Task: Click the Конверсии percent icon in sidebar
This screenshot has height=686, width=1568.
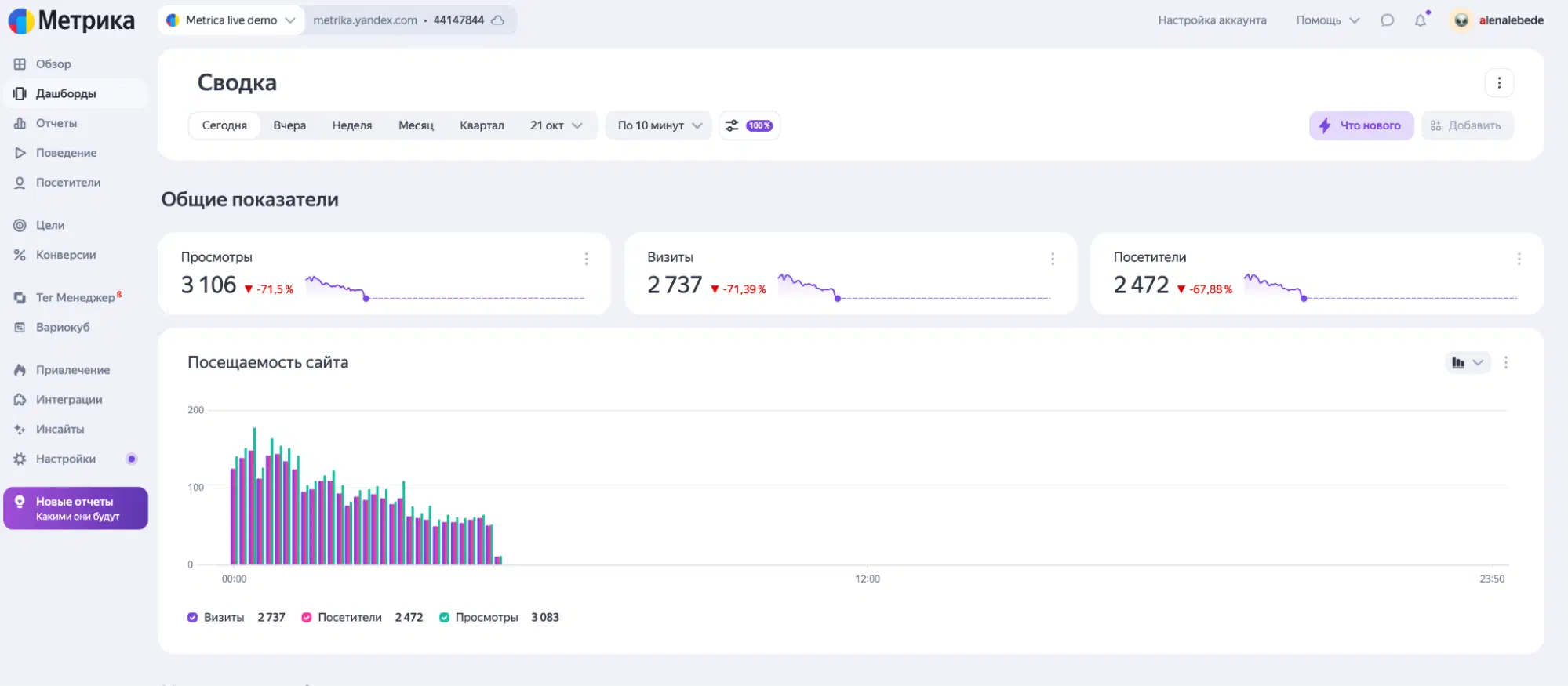Action: (x=20, y=255)
